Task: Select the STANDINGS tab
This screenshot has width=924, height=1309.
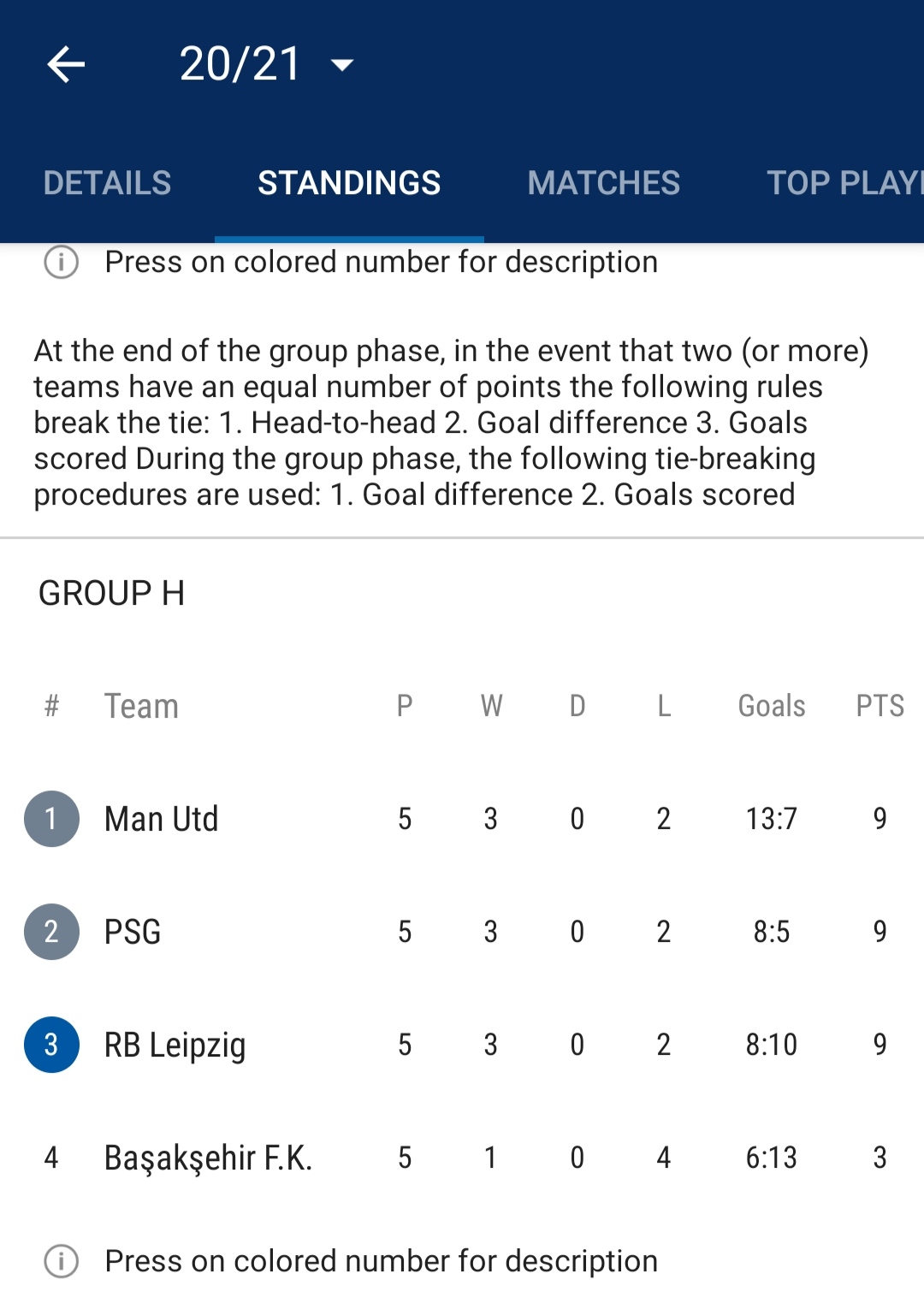Action: (349, 183)
